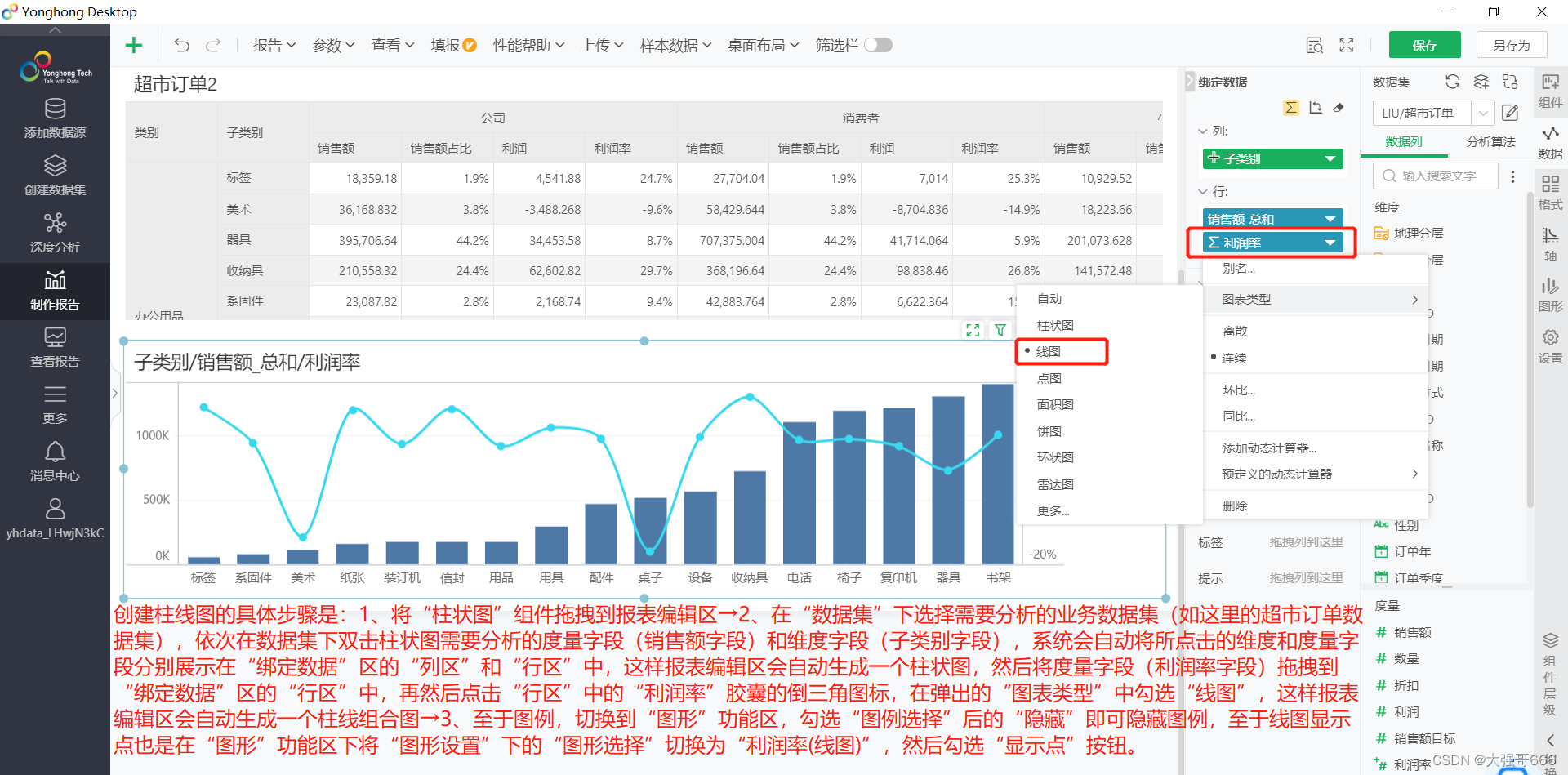Screen dimensions: 1568x775
Task: Switch to 分析算法 tab
Action: [1490, 141]
